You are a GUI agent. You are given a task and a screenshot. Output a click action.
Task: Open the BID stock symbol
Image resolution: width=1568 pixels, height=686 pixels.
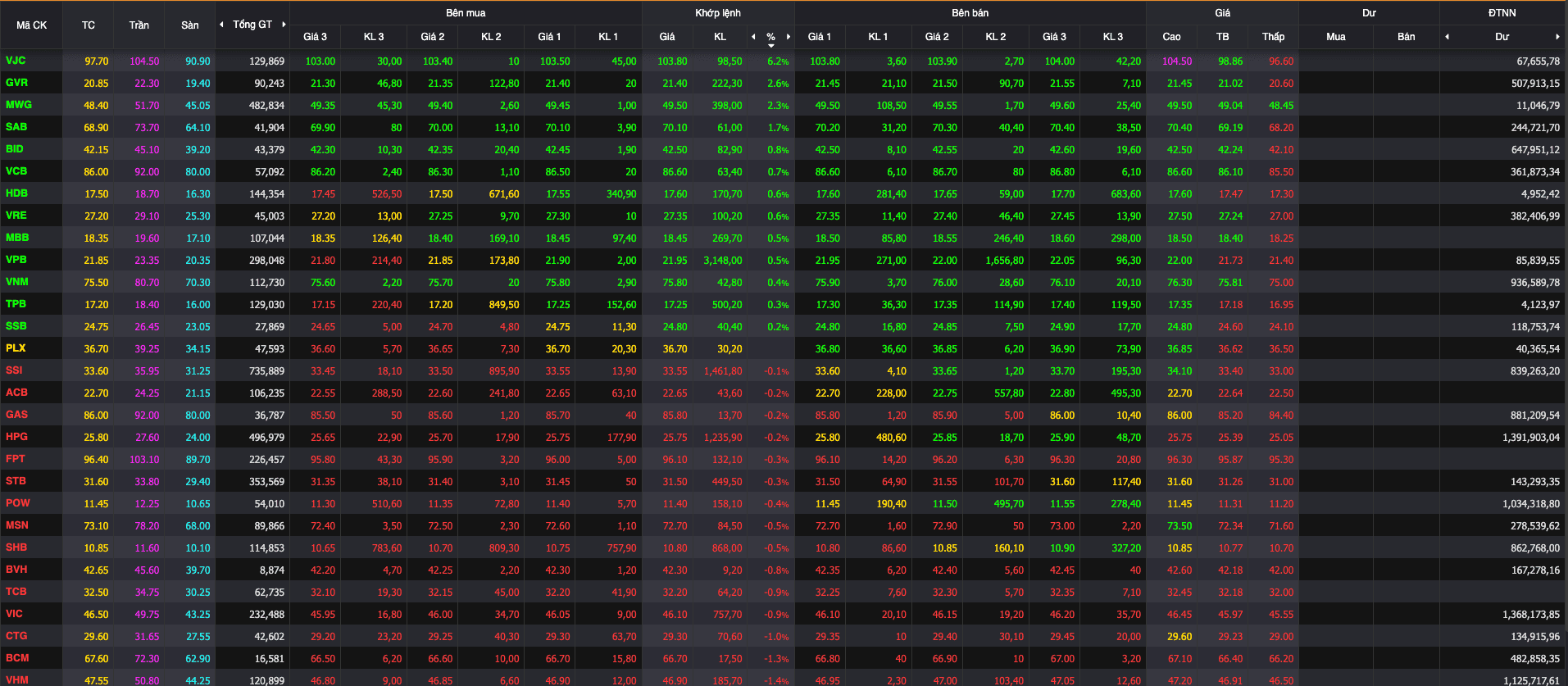pyautogui.click(x=15, y=149)
